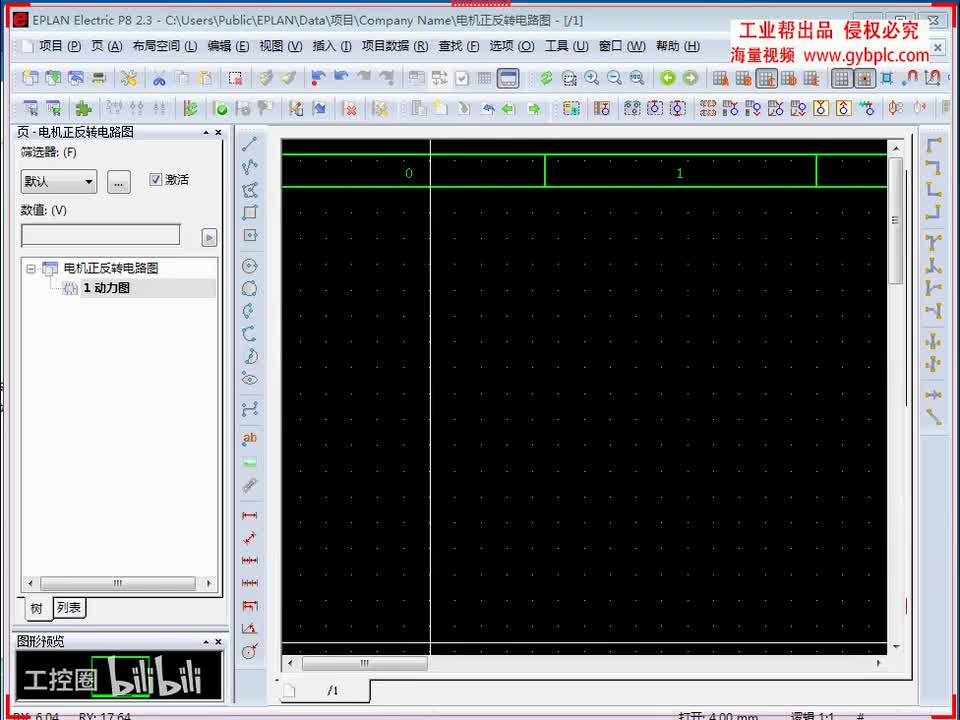Click the Redraw refresh green icon
This screenshot has height=720, width=960.
click(x=546, y=78)
